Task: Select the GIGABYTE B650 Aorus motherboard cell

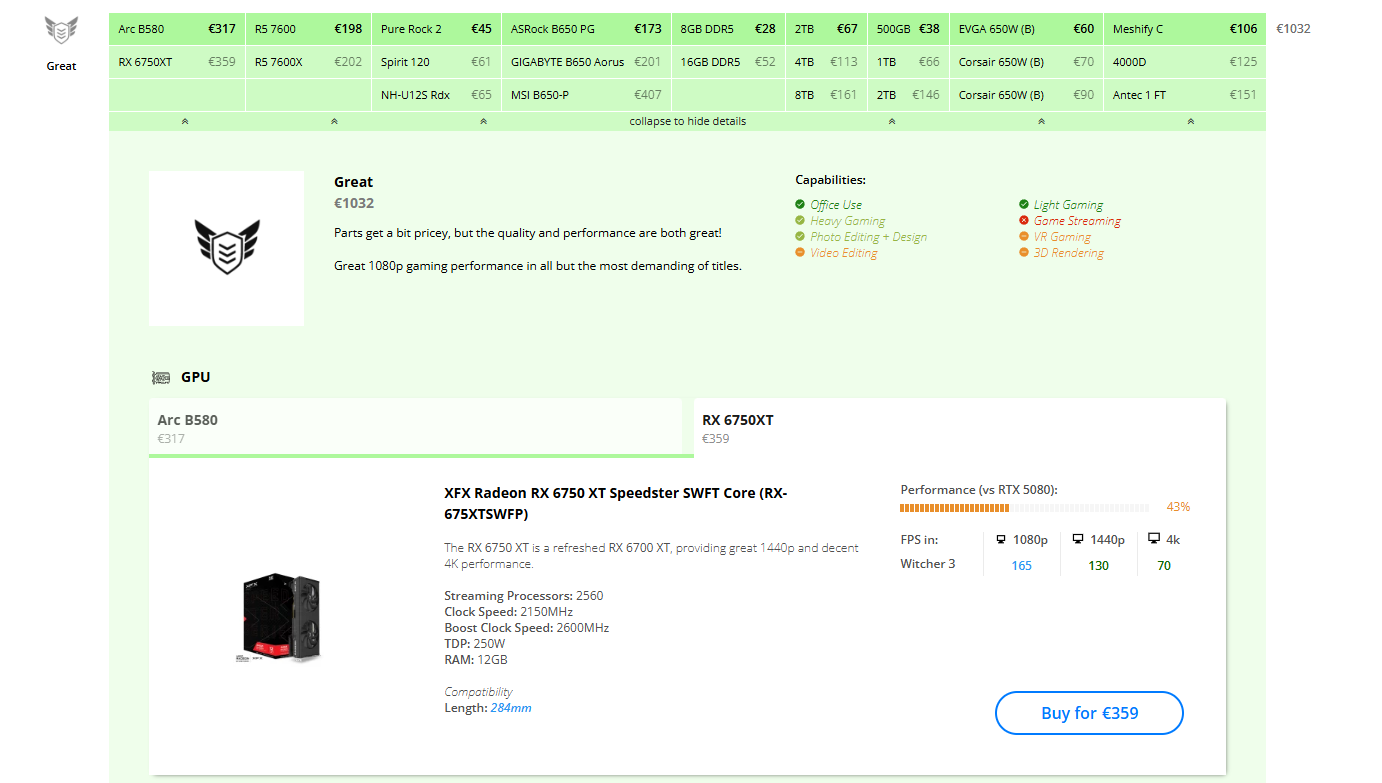Action: 586,62
